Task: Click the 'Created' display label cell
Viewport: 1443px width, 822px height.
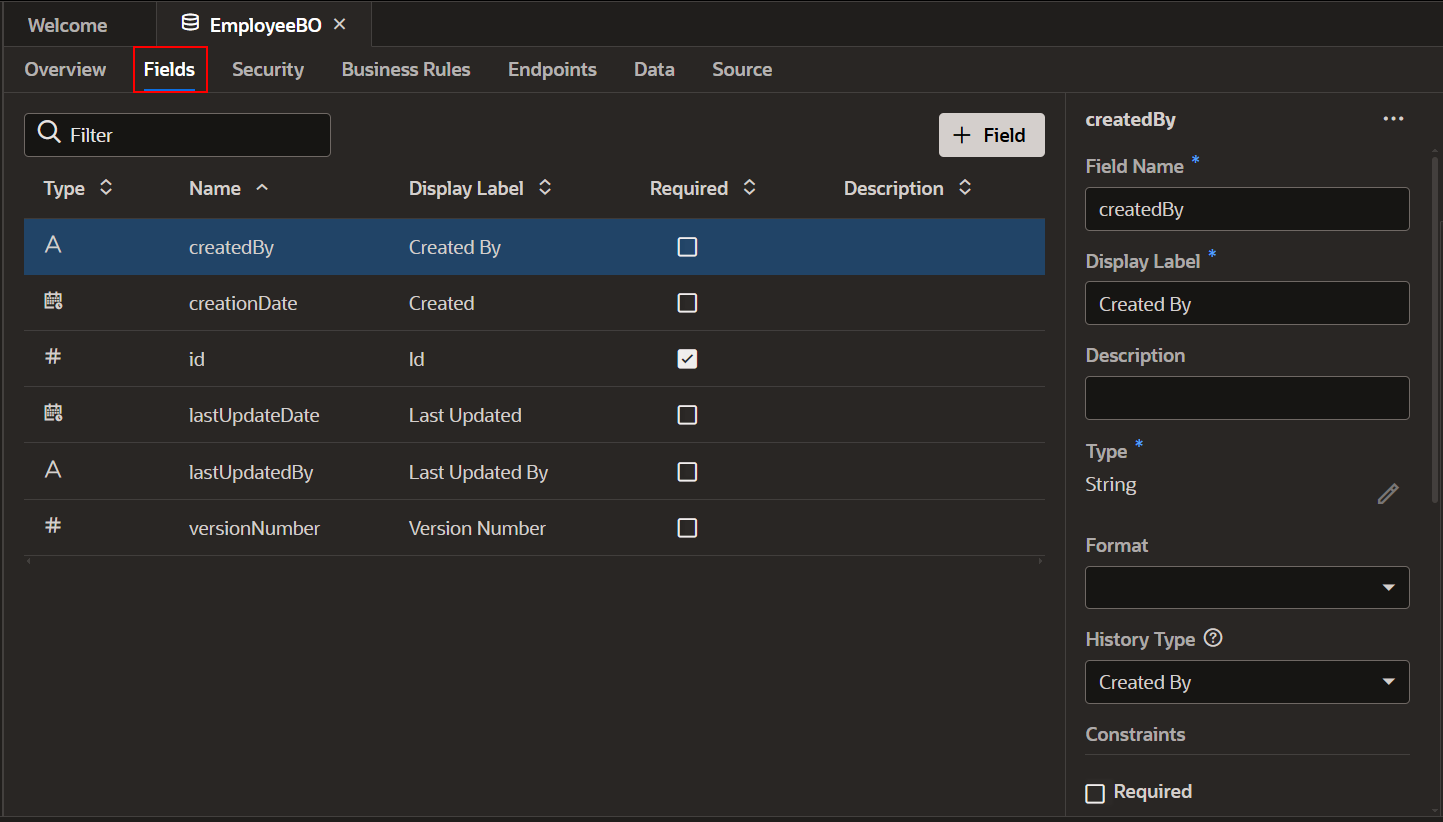Action: pos(441,303)
